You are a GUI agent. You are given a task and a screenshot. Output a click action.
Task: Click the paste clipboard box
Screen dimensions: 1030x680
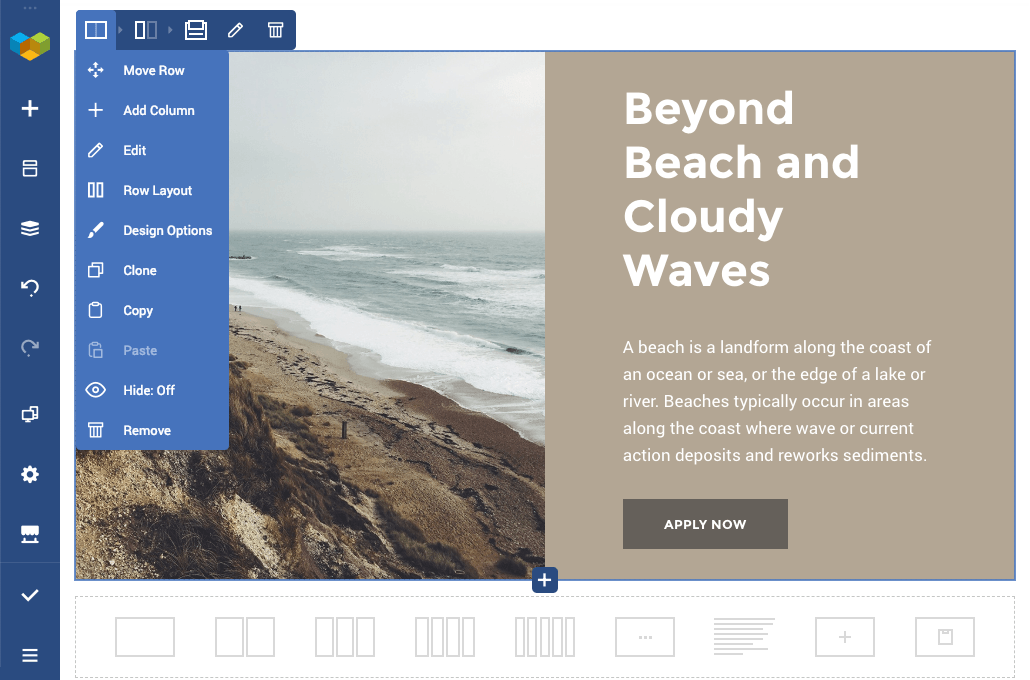(x=945, y=637)
